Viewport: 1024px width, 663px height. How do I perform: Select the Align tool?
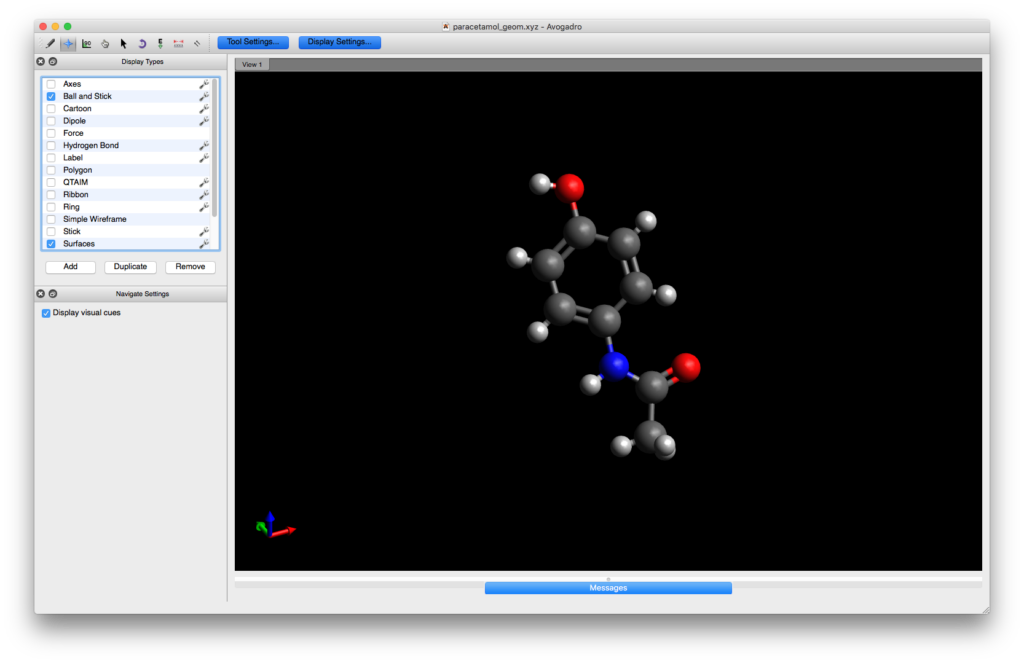pos(197,43)
